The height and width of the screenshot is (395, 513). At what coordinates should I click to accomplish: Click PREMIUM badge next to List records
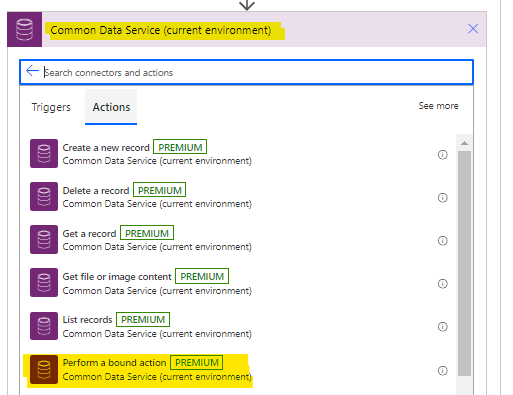143,319
